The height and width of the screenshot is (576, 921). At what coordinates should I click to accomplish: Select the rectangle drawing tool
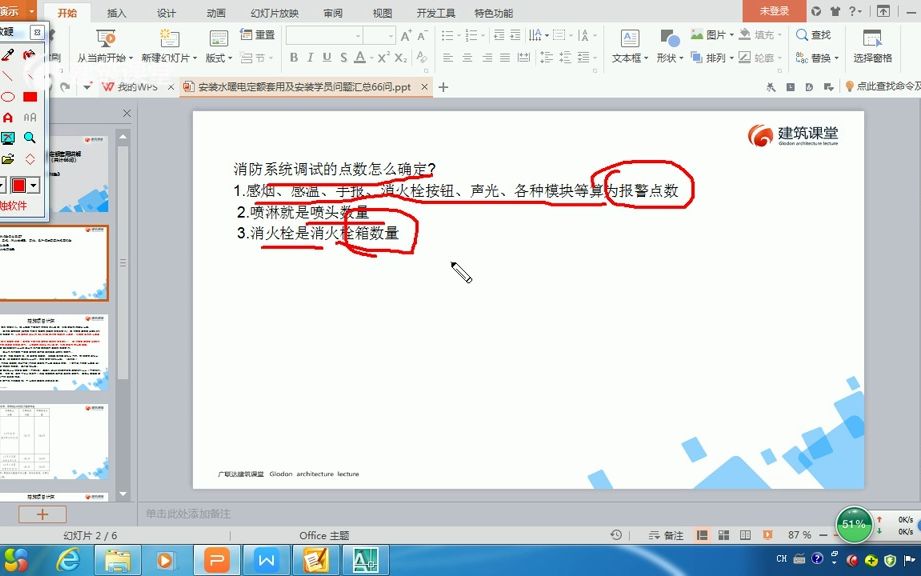31,97
